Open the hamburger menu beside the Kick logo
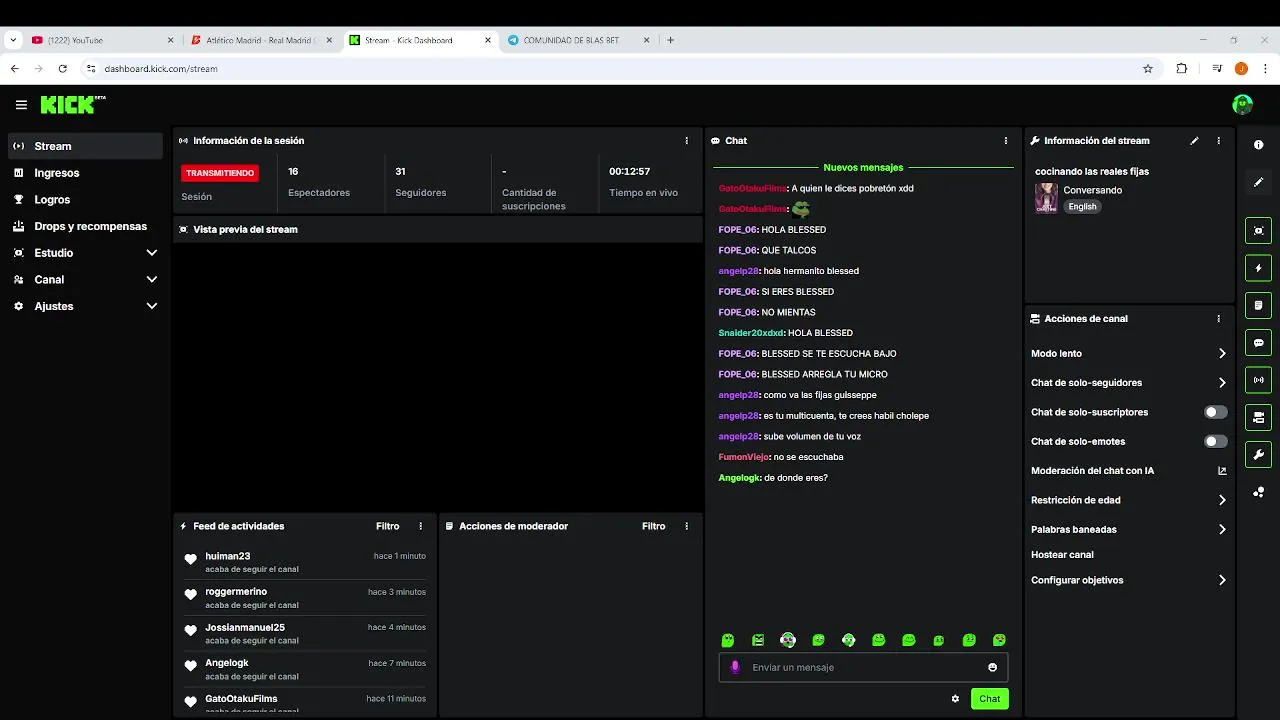This screenshot has width=1280, height=720. [x=21, y=105]
